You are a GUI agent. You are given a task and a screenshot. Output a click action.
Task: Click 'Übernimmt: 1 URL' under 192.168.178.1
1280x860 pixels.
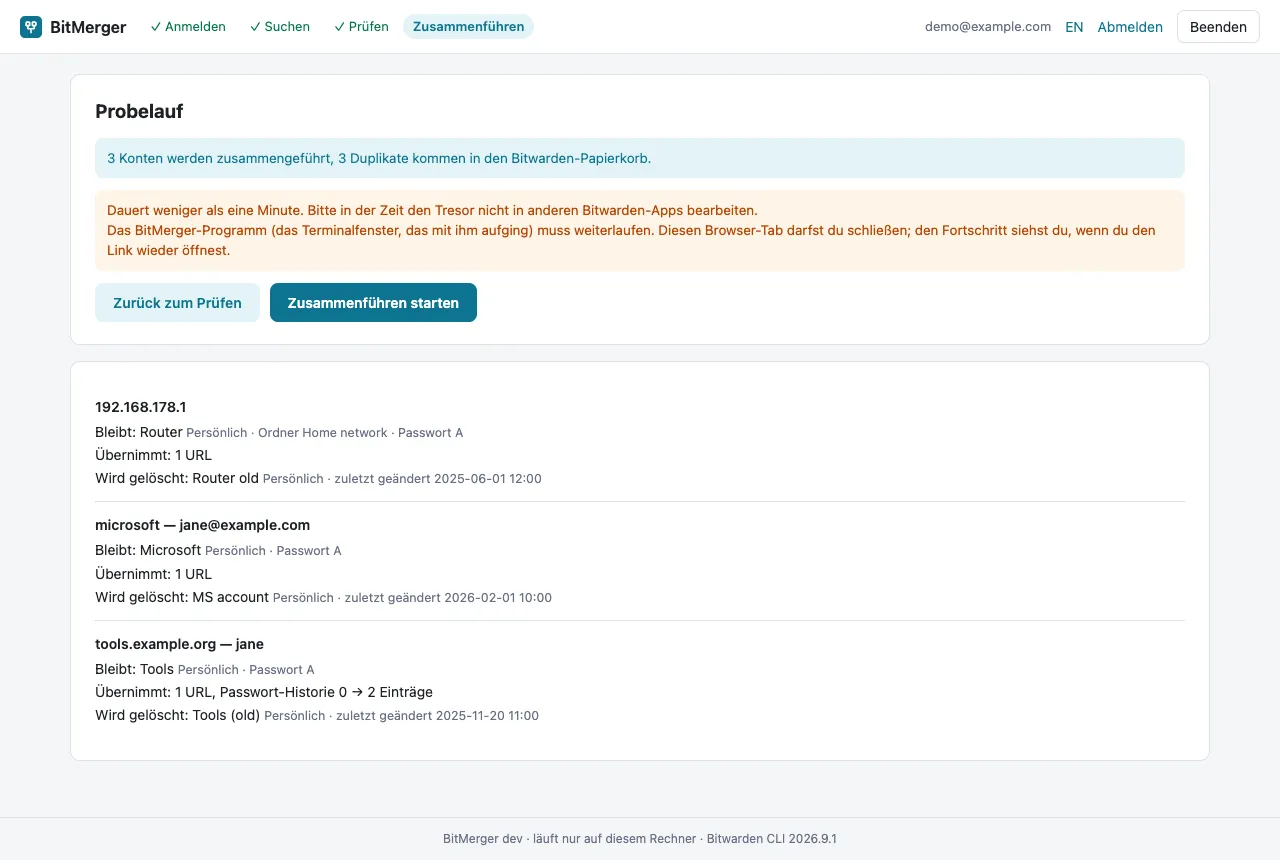[x=154, y=456]
